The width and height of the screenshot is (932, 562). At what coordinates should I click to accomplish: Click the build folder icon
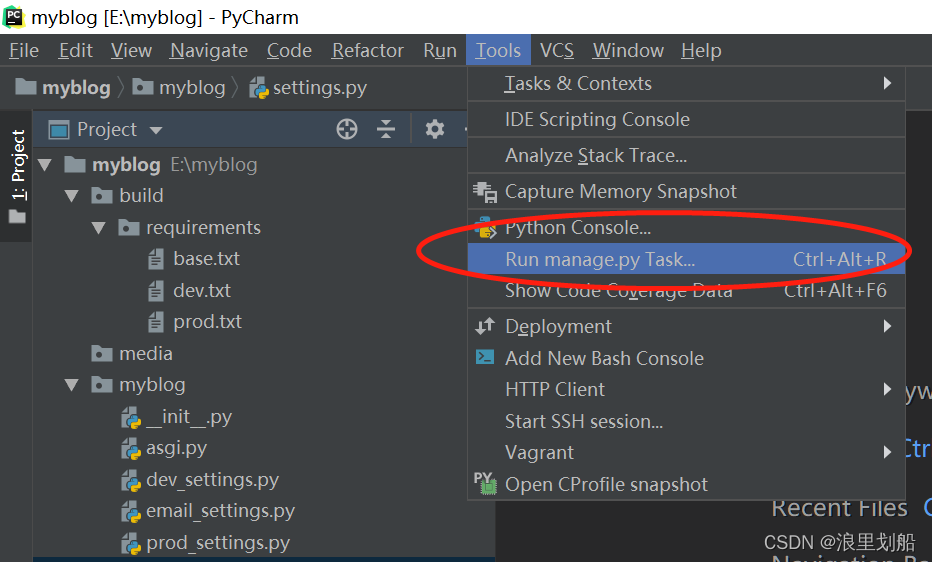click(102, 195)
